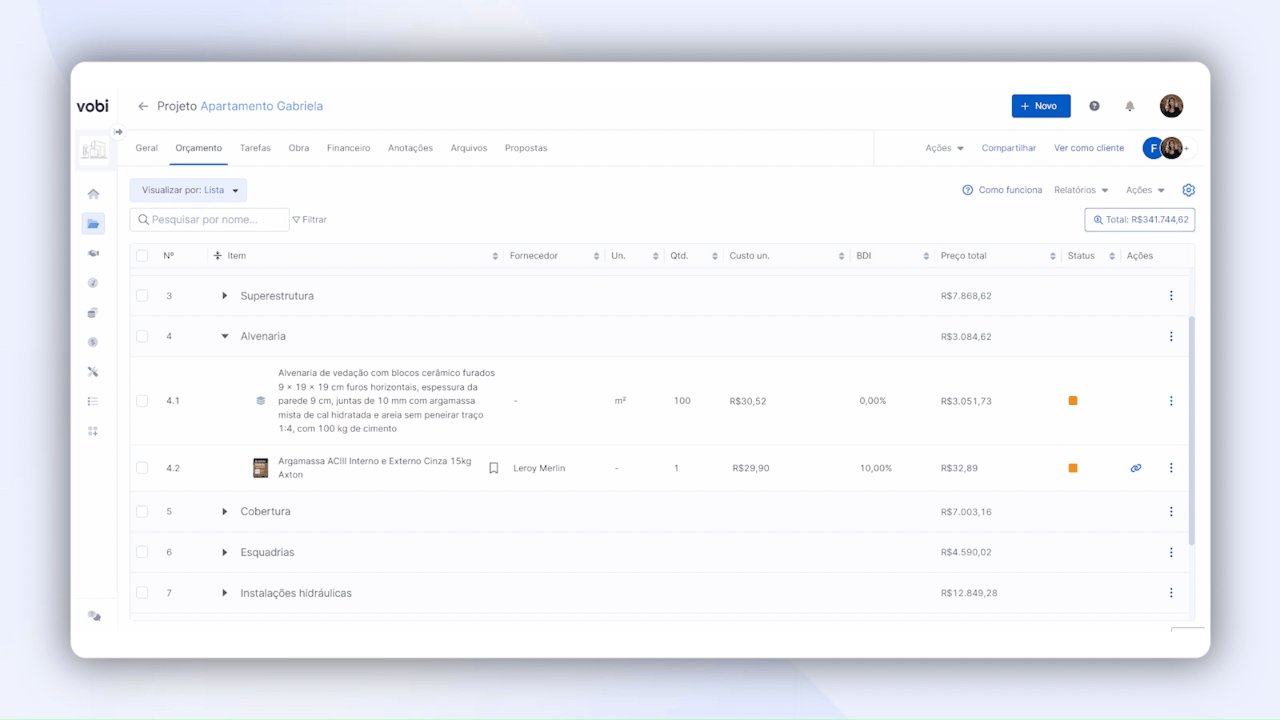The width and height of the screenshot is (1280, 720).
Task: Open the budget settings gear icon
Action: [1188, 190]
